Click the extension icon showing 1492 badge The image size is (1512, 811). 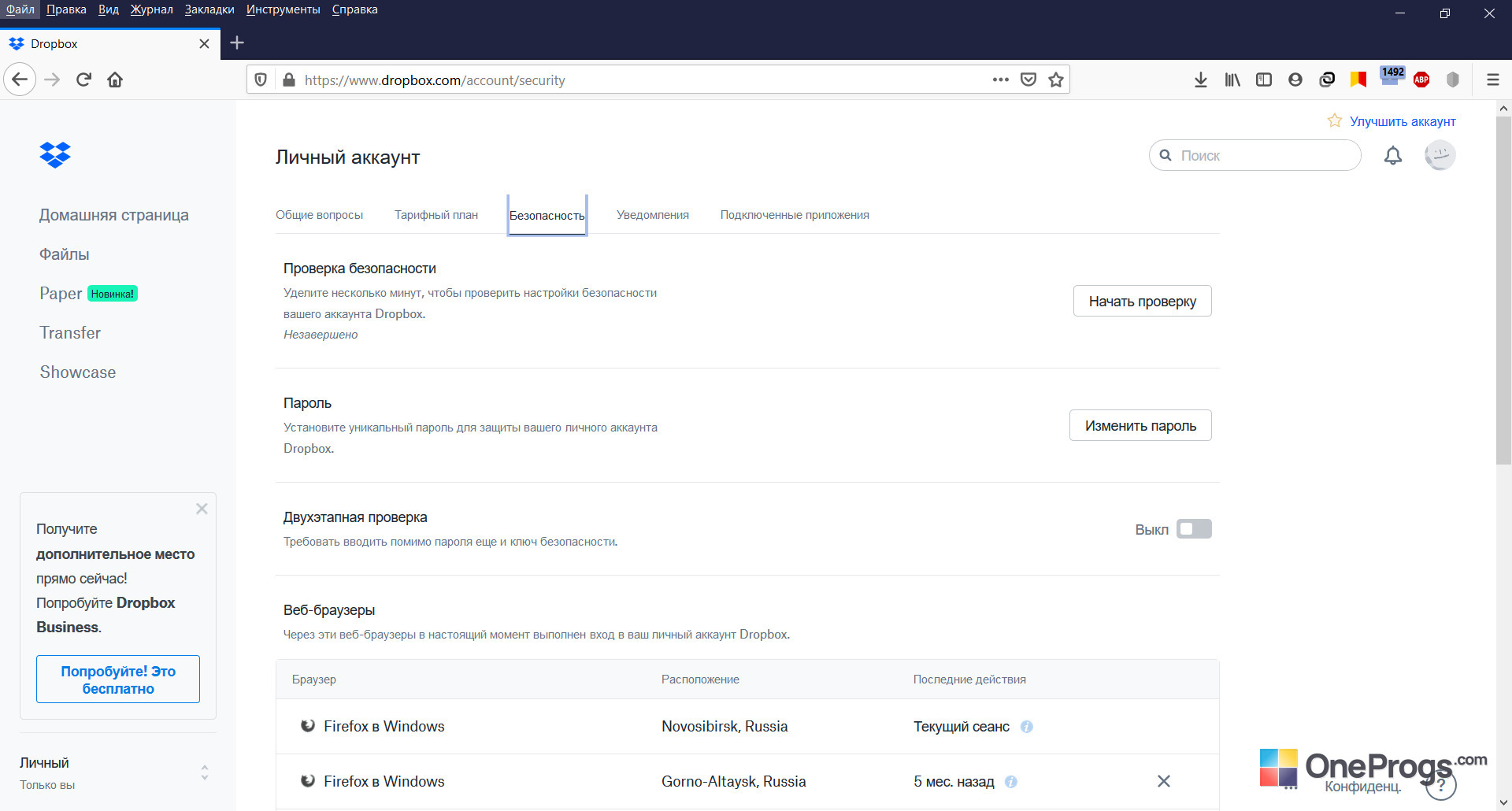point(1392,77)
